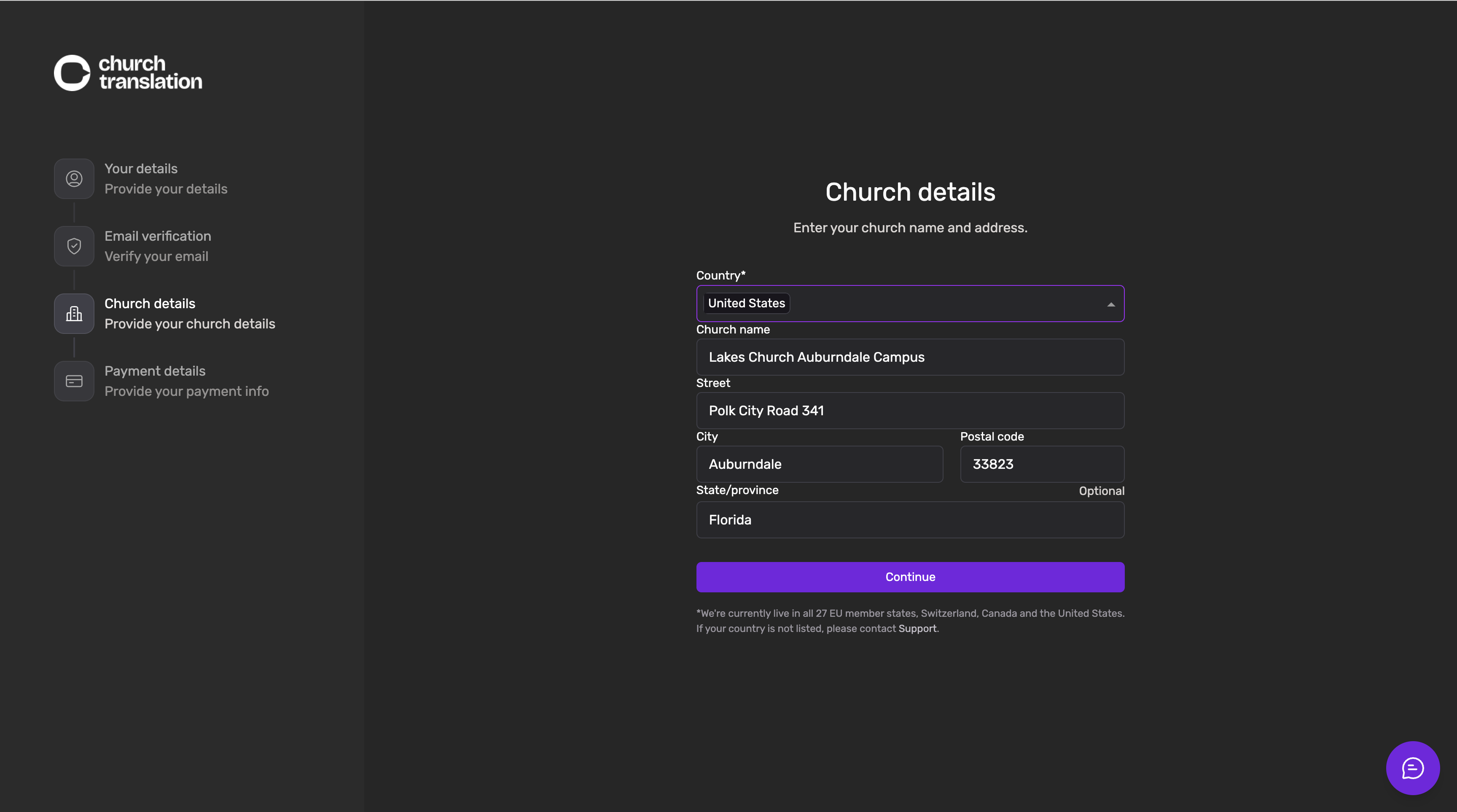
Task: Open the chat support bubble
Action: (1412, 768)
